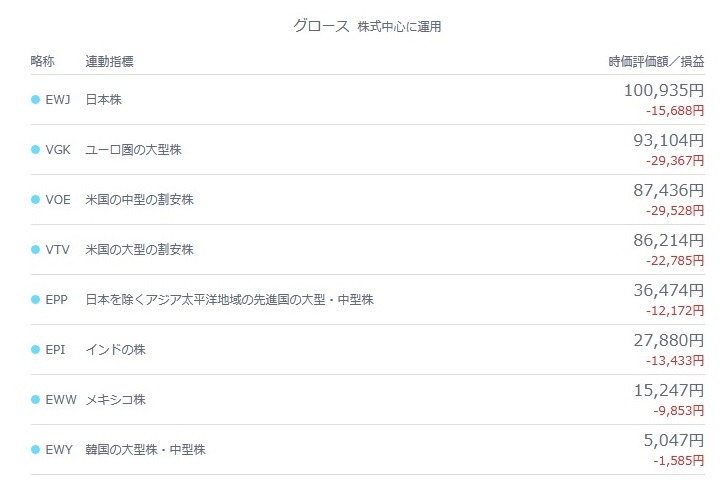Click the -29,528円 loss for VOE
This screenshot has width=724, height=502.
(x=675, y=210)
